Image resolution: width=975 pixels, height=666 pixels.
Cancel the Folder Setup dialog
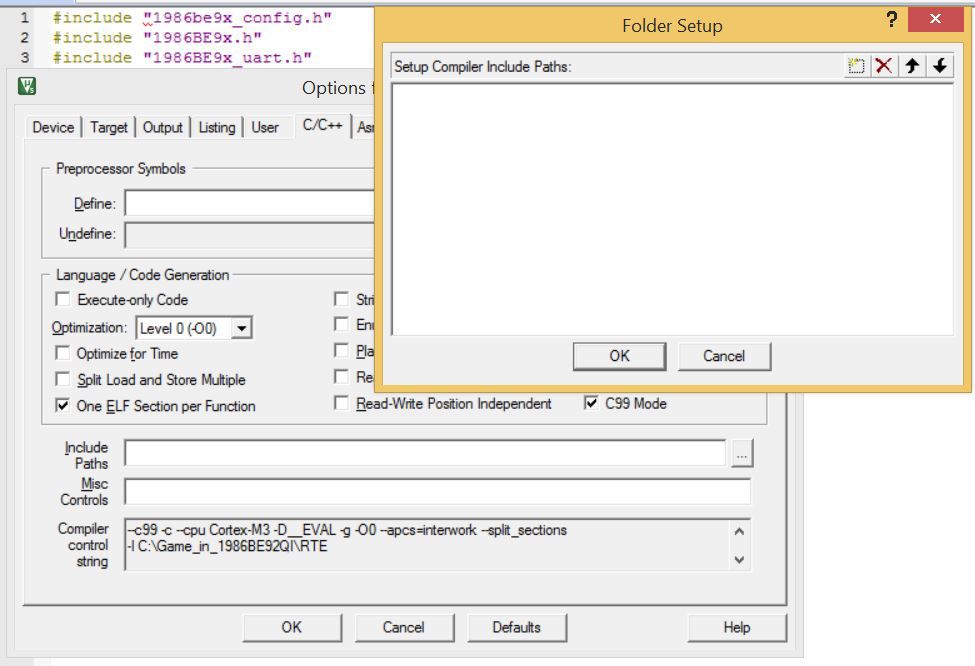(724, 356)
